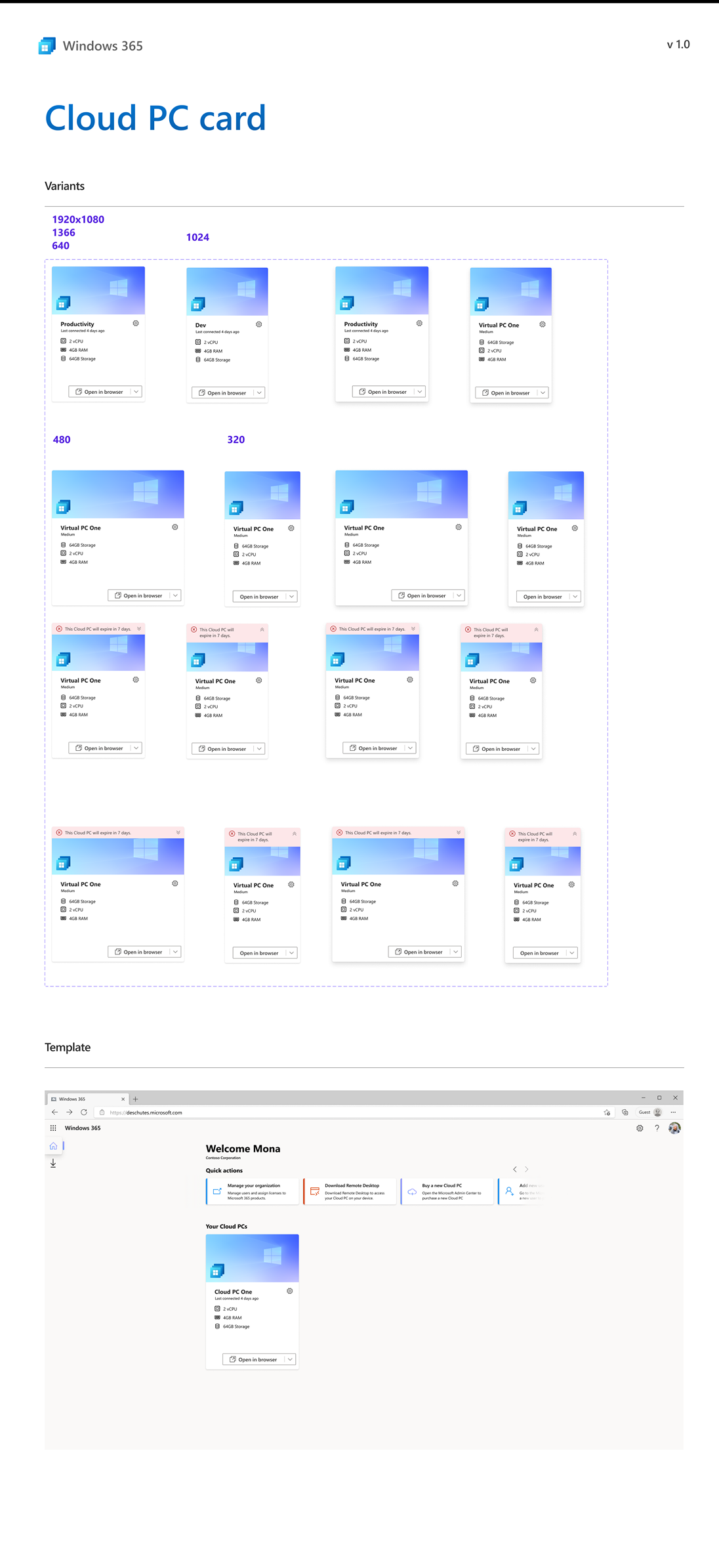Click the 320 breakpoint label

click(236, 440)
